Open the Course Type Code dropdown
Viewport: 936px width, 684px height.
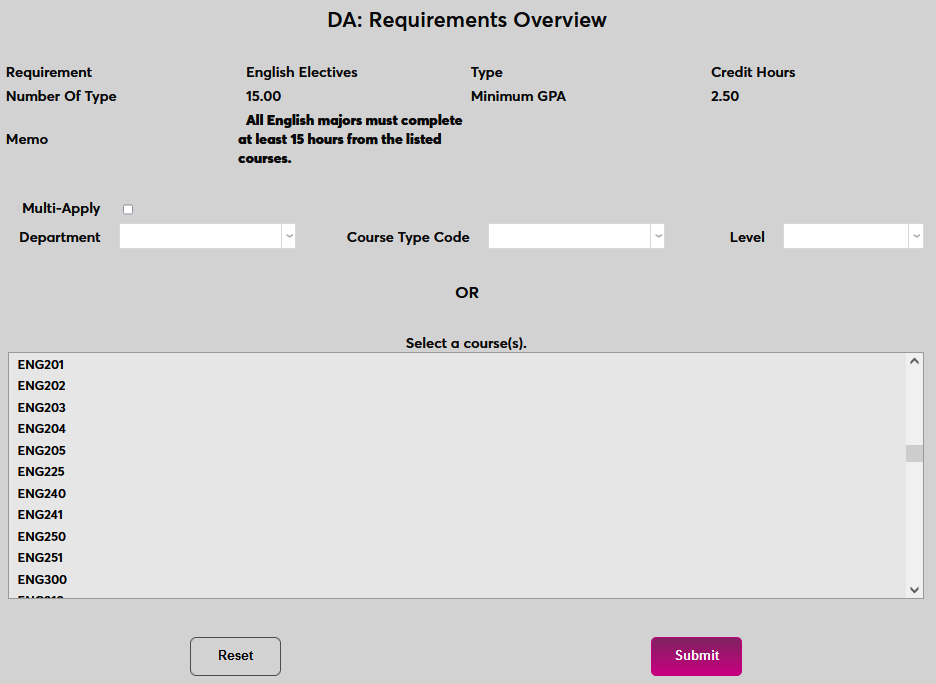pos(576,236)
